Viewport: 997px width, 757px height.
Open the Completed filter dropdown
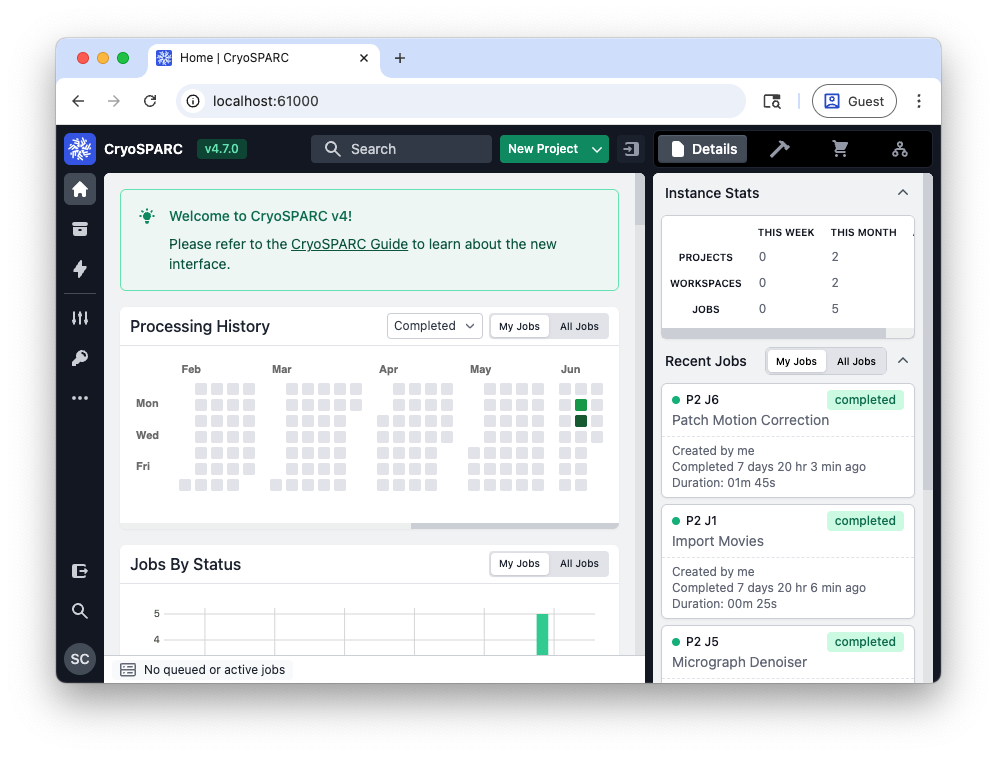tap(434, 326)
